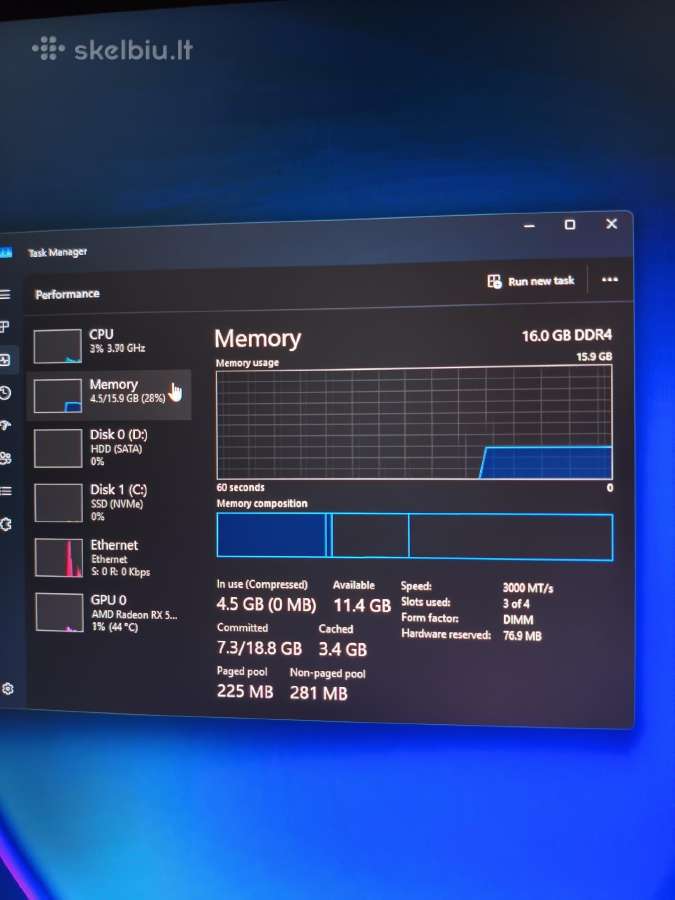Screen dimensions: 675x900
Task: Close the Task Manager window
Action: [x=611, y=224]
